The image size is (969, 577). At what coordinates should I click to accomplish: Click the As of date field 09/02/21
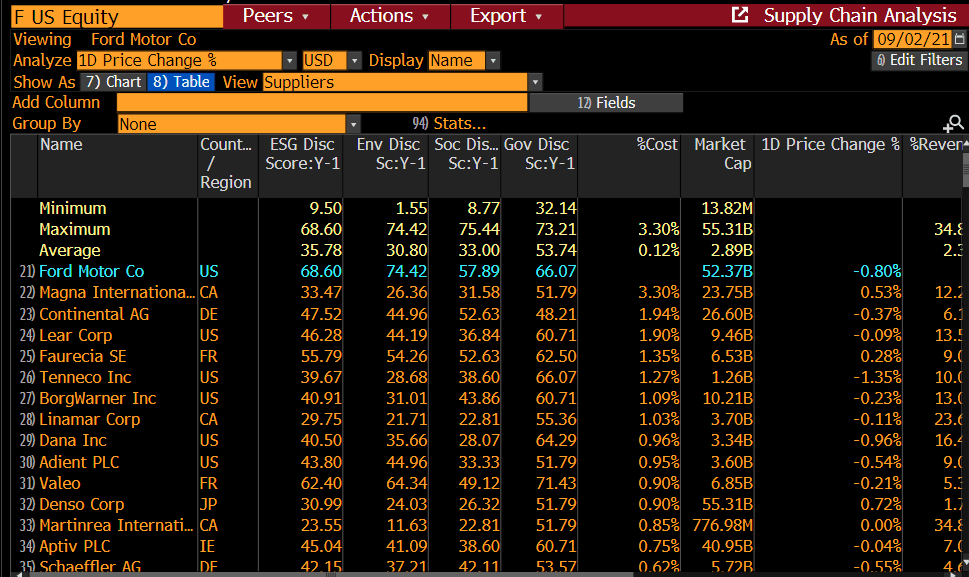point(913,39)
